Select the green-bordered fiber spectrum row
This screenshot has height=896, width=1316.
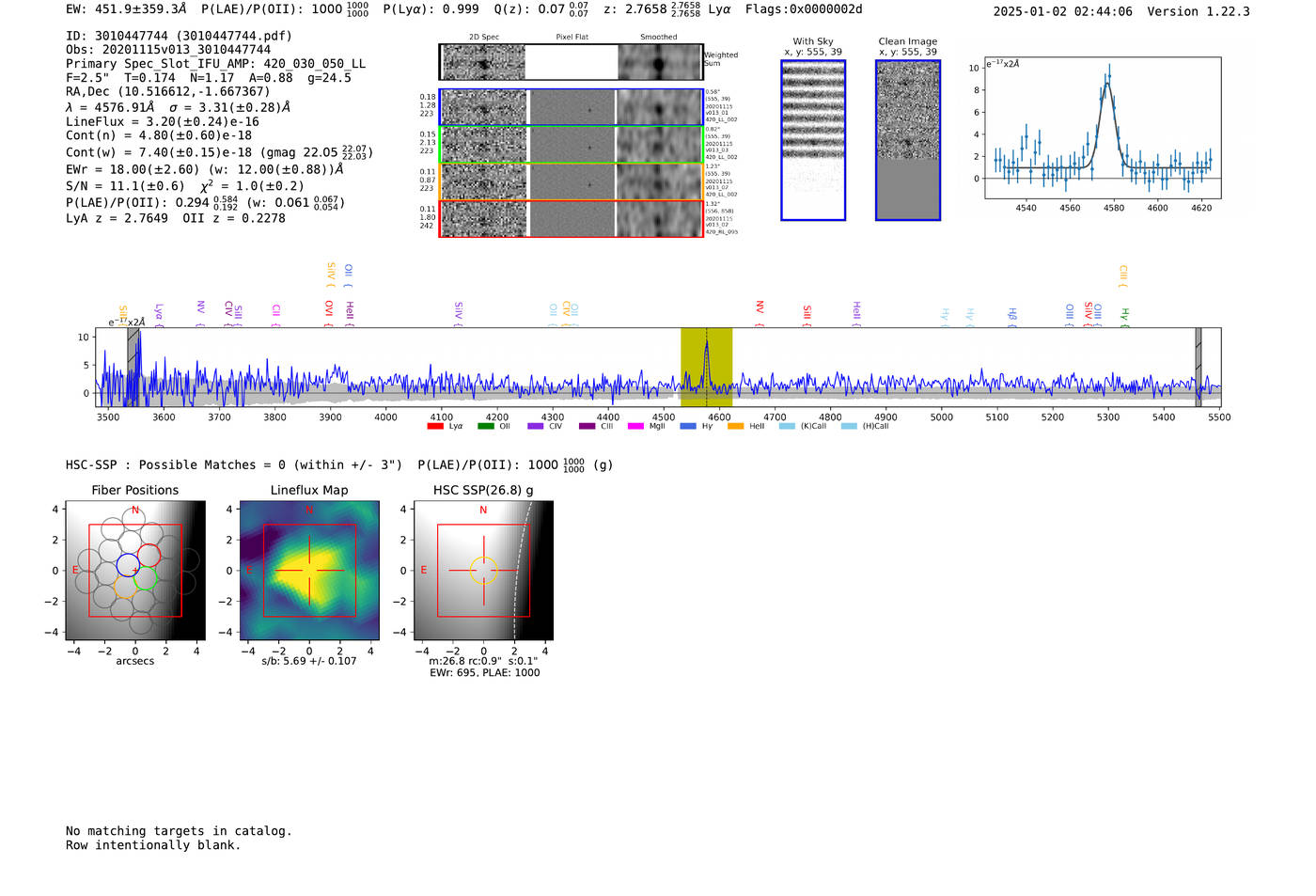coord(572,145)
